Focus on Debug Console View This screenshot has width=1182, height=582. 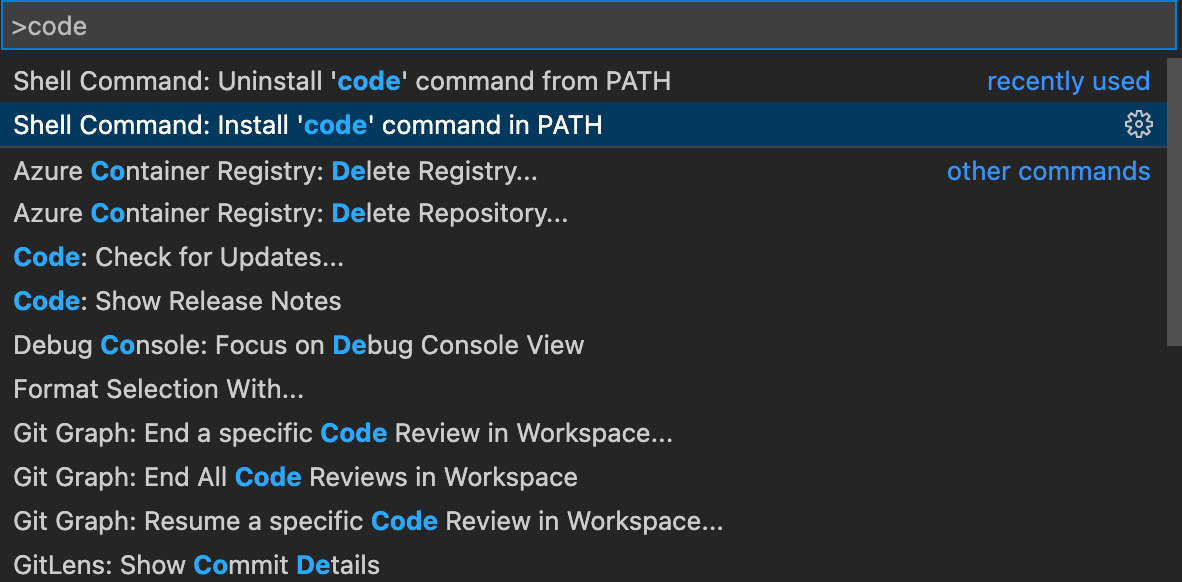[299, 345]
